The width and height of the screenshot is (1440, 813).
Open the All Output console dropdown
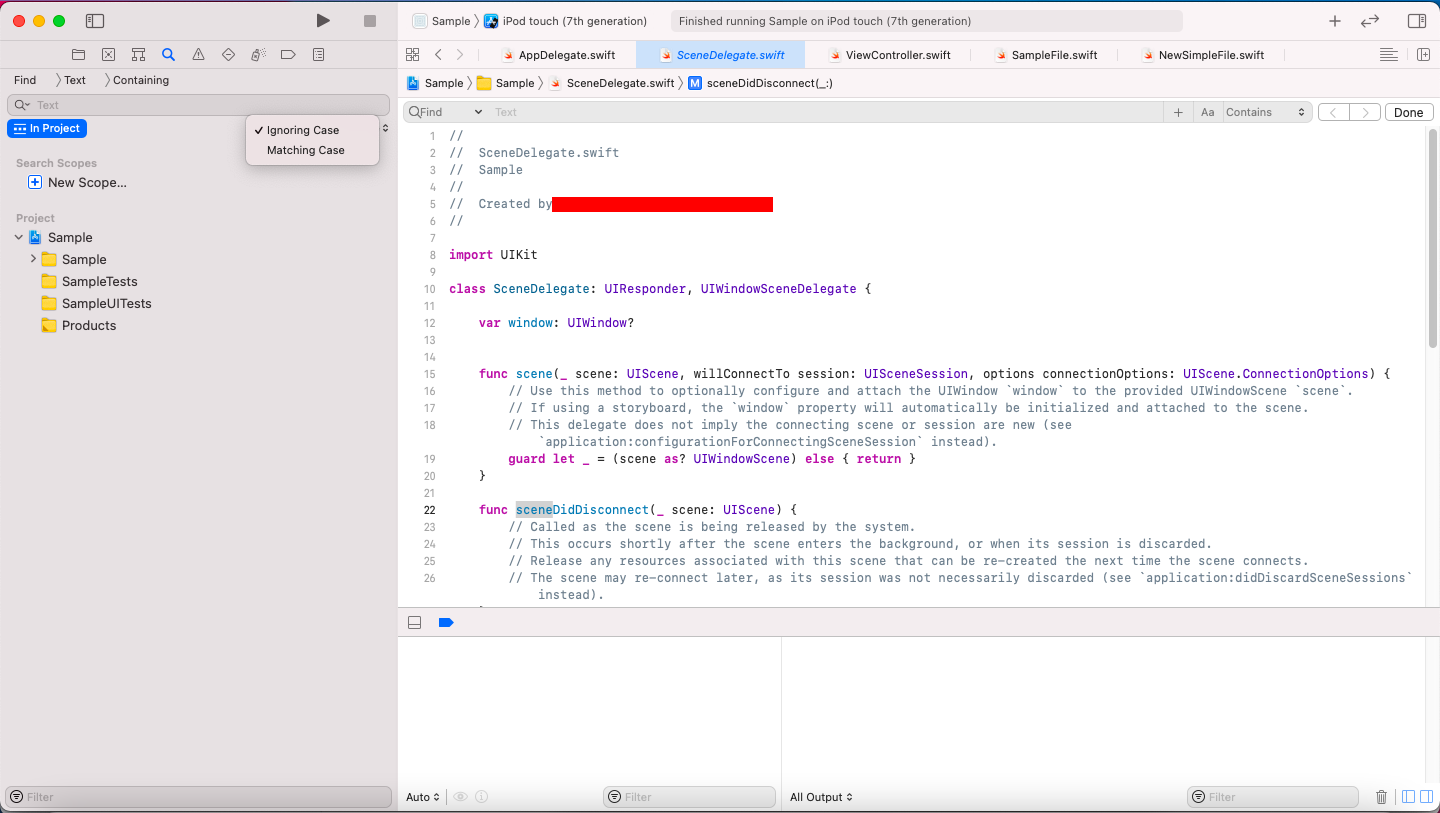[x=821, y=797]
